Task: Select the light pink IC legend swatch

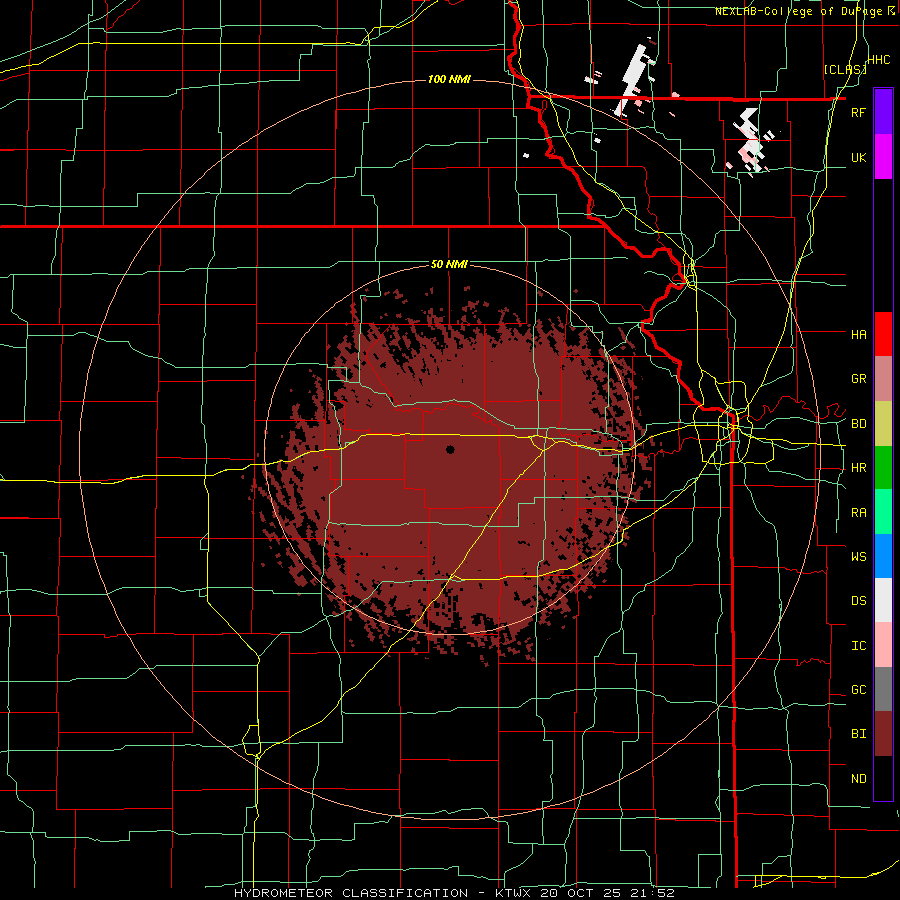Action: click(x=883, y=645)
